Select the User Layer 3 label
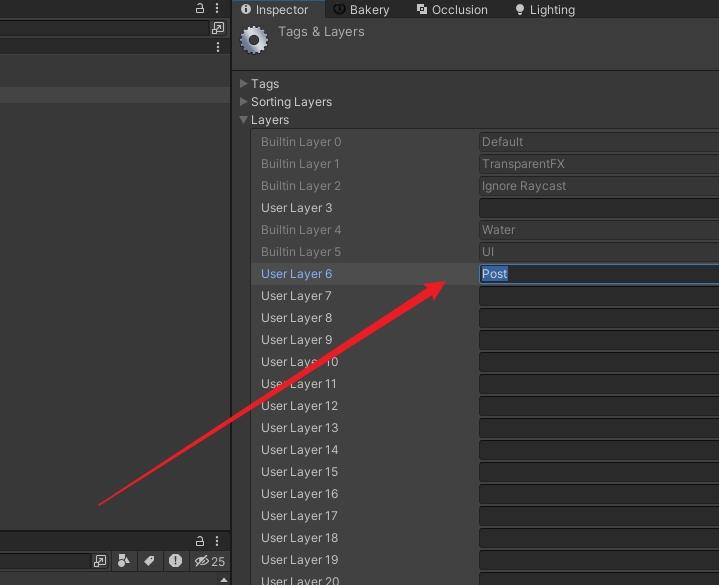The height and width of the screenshot is (585, 719). [x=296, y=208]
